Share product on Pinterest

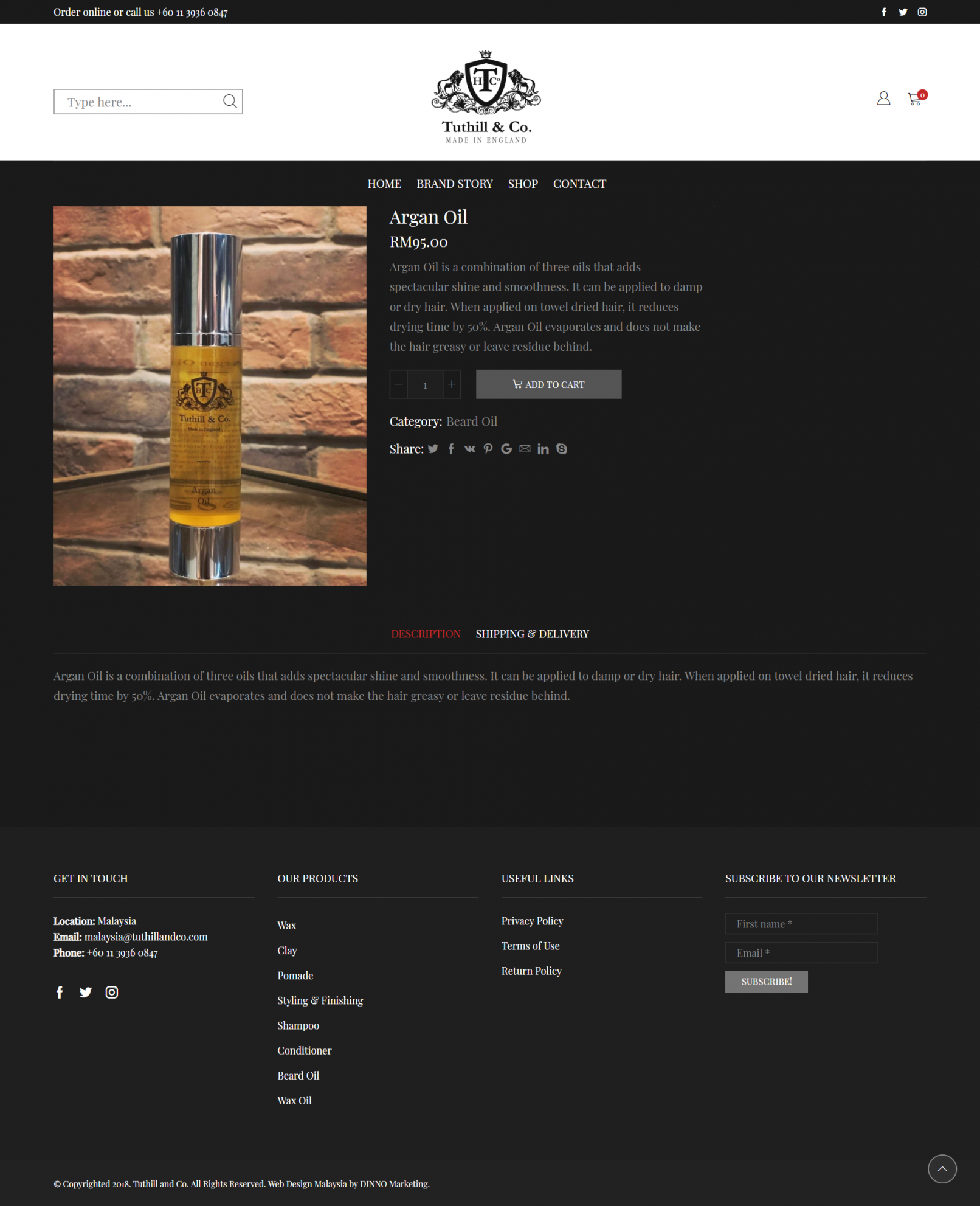pyautogui.click(x=488, y=449)
